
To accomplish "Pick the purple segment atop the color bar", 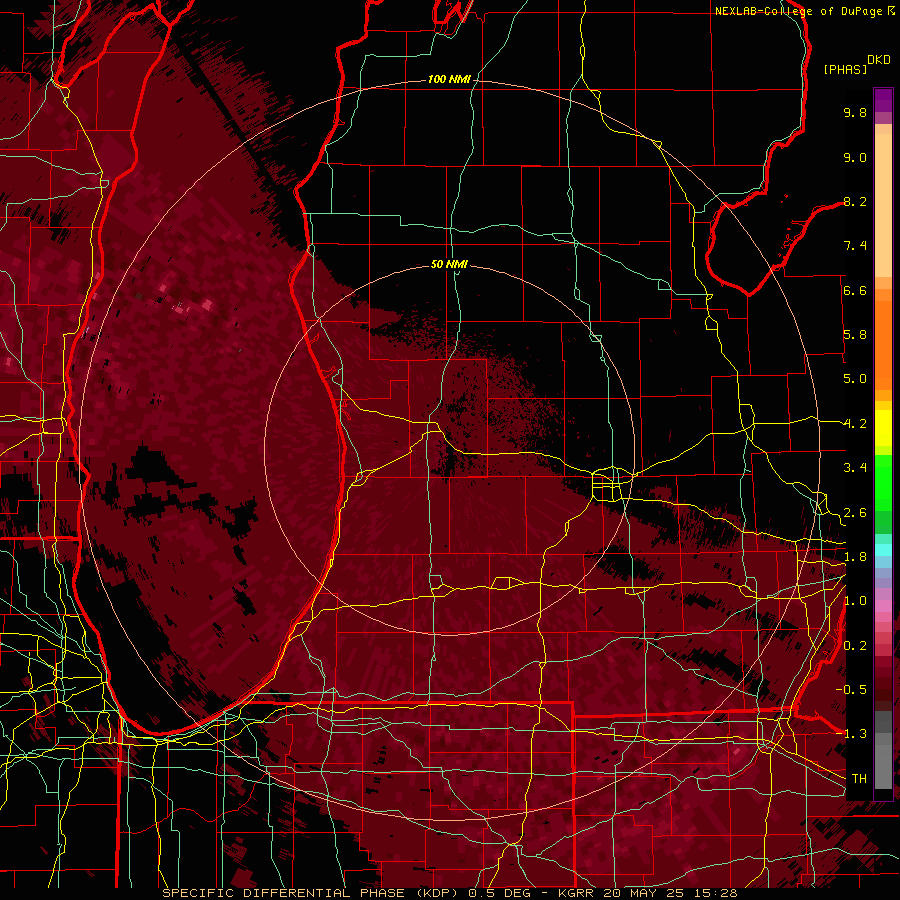I will click(x=883, y=100).
